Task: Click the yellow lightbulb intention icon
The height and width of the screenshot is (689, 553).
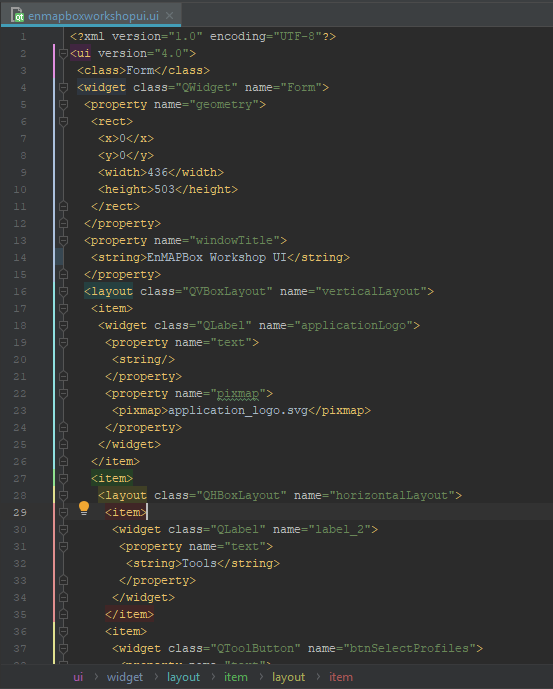Action: click(x=84, y=508)
